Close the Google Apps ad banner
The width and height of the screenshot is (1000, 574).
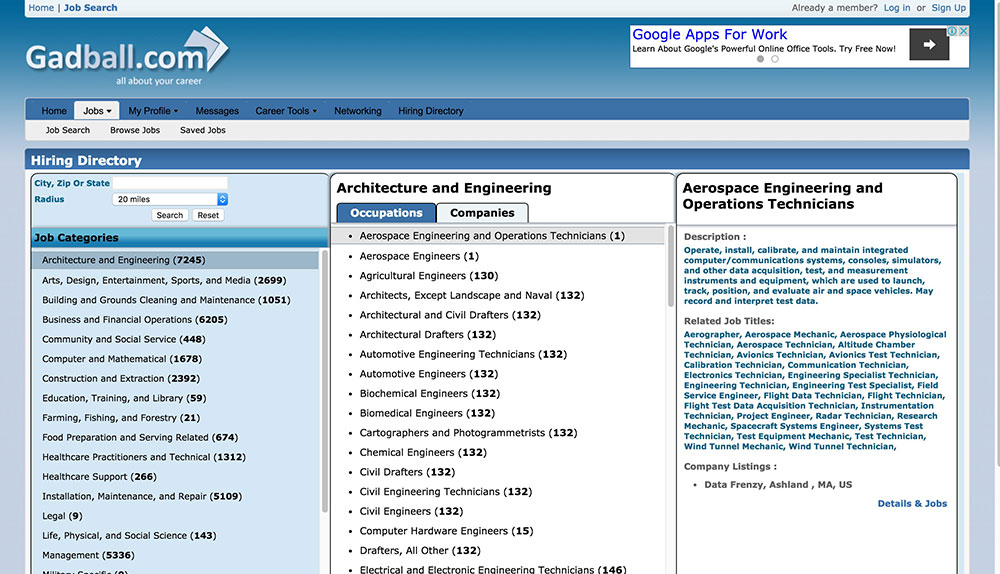click(963, 32)
